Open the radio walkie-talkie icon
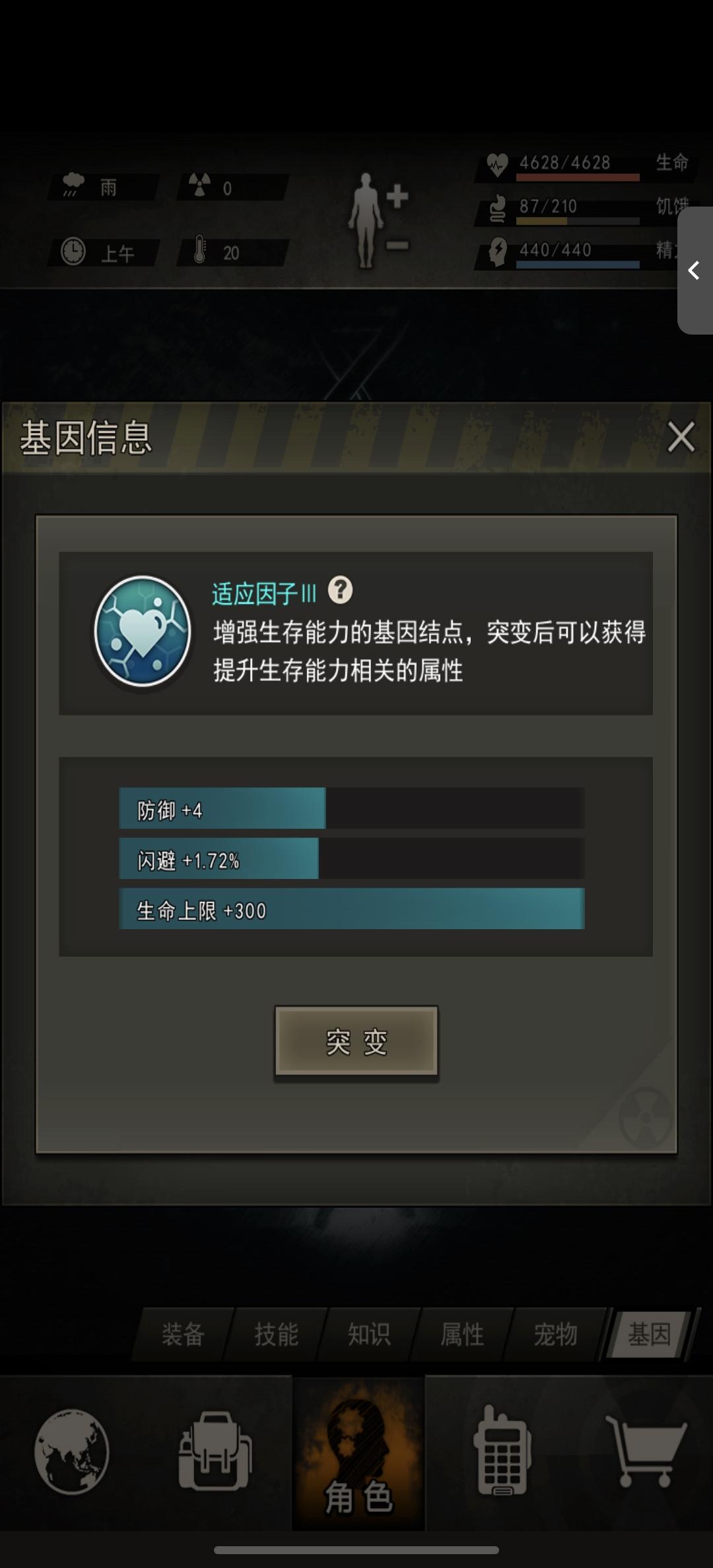Image resolution: width=713 pixels, height=1568 pixels. point(502,1451)
